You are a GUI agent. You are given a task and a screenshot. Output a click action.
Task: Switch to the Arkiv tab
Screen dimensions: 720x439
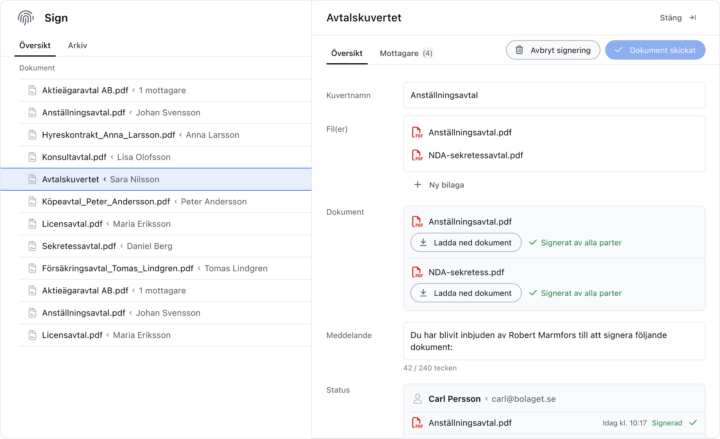[77, 45]
